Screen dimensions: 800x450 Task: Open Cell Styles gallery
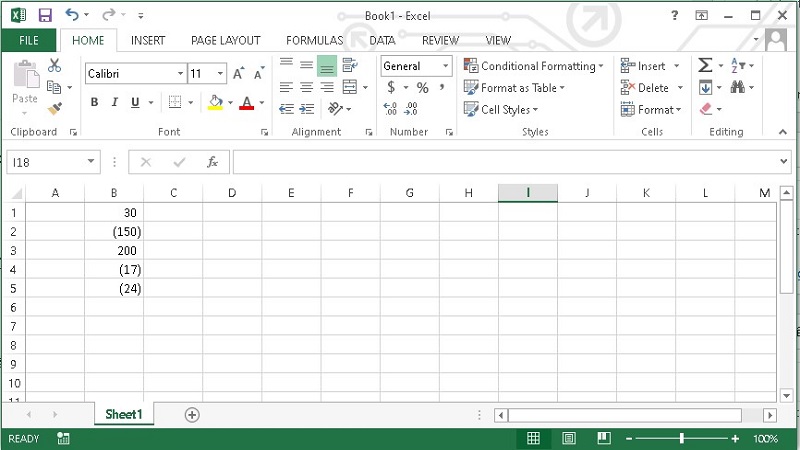pos(501,109)
